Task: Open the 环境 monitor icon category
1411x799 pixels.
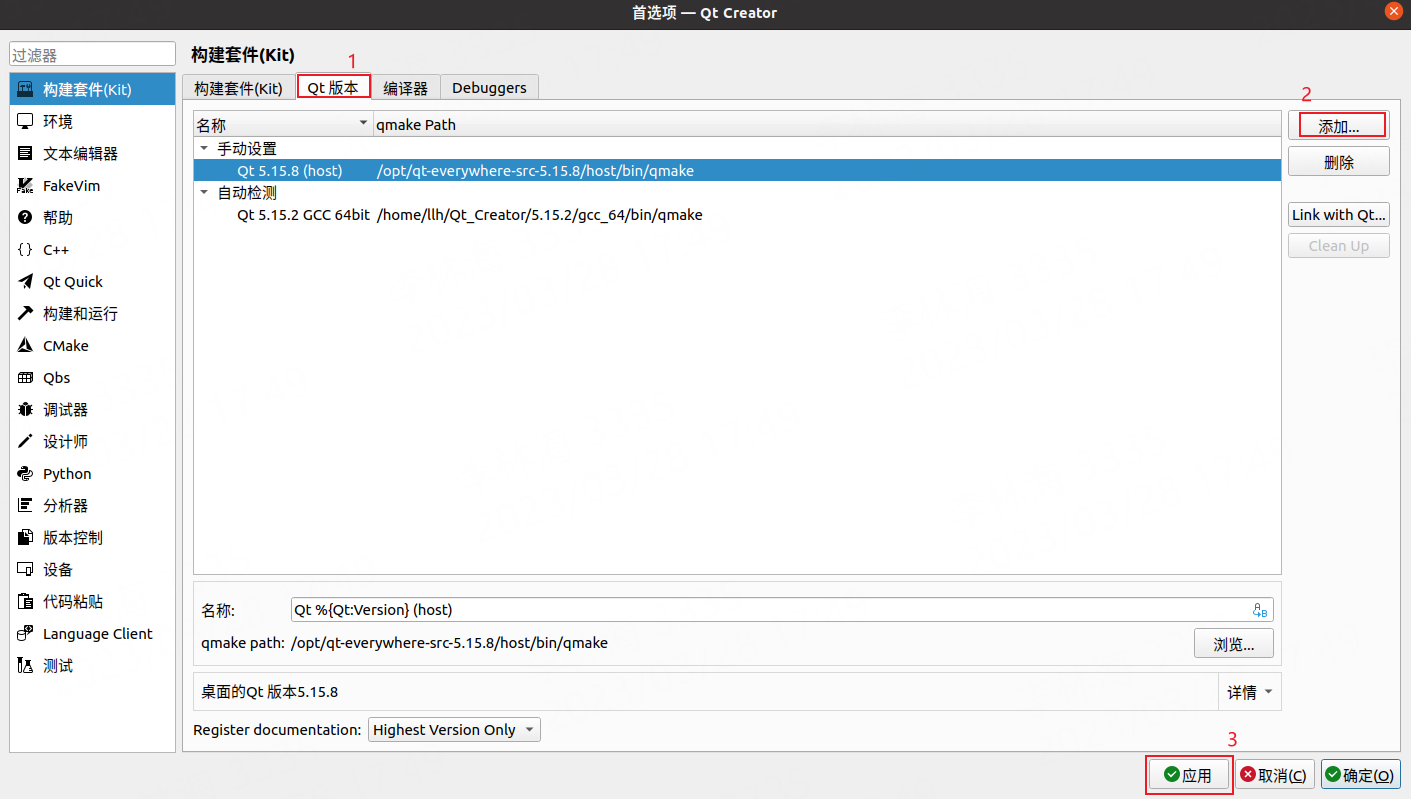Action: tap(26, 122)
